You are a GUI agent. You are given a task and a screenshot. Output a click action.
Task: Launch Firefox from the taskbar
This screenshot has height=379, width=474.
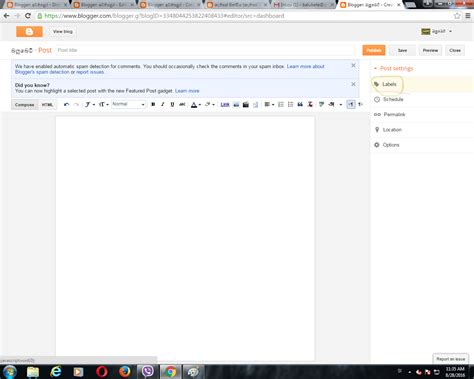[125, 371]
